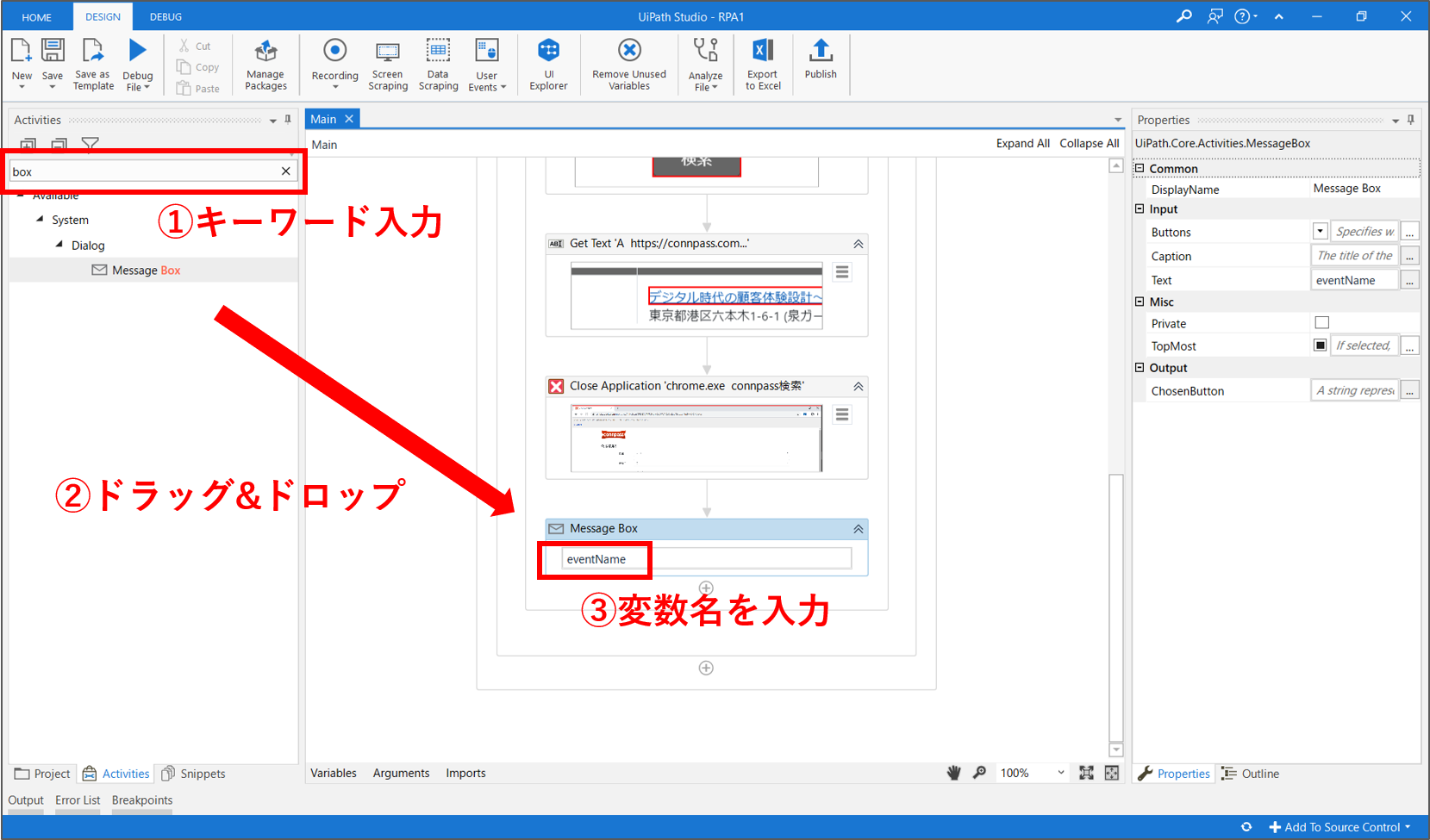Collapse the Message Box activity
Screen dimensions: 1430x840
click(x=858, y=529)
